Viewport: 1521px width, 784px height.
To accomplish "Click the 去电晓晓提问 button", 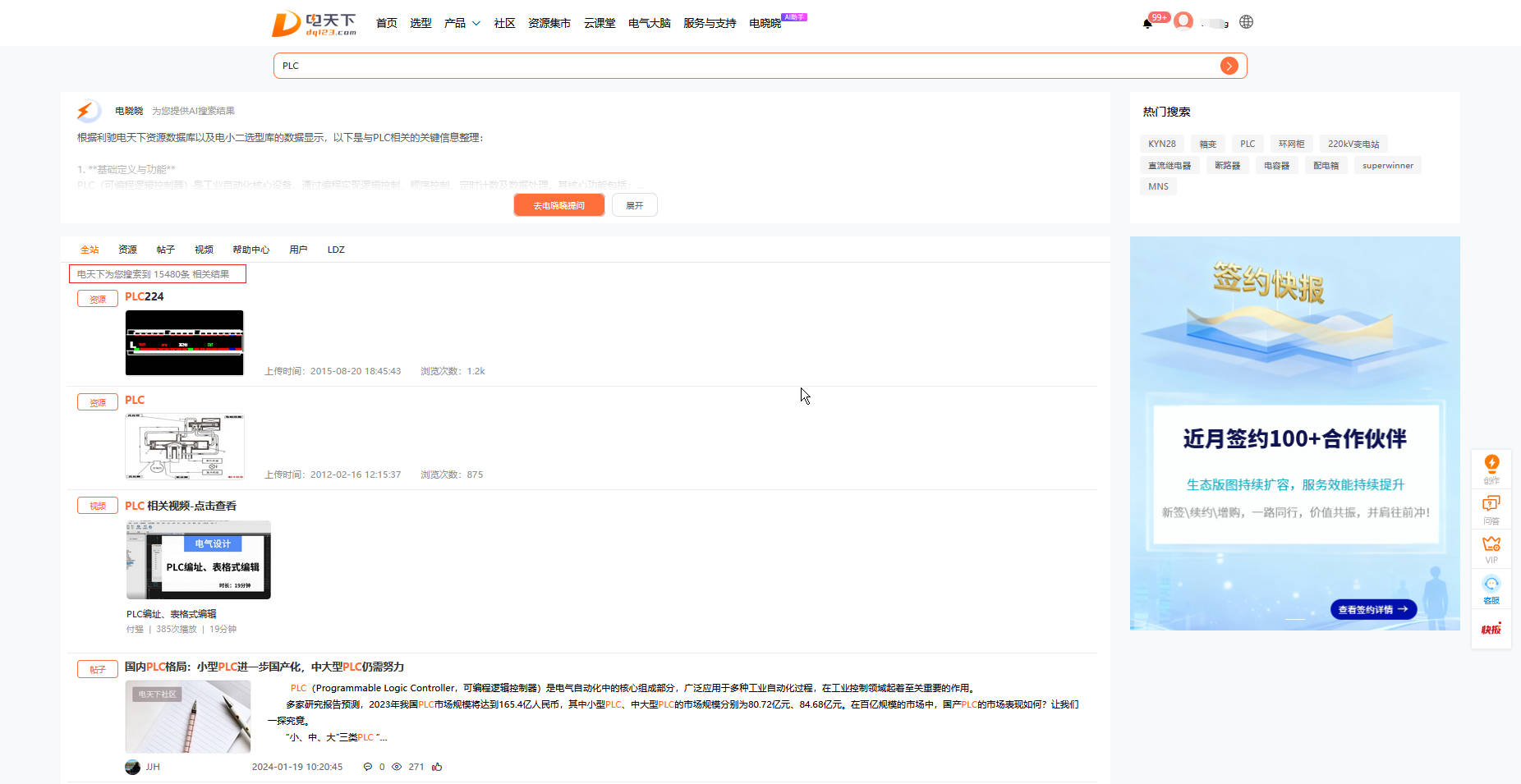I will coord(558,205).
